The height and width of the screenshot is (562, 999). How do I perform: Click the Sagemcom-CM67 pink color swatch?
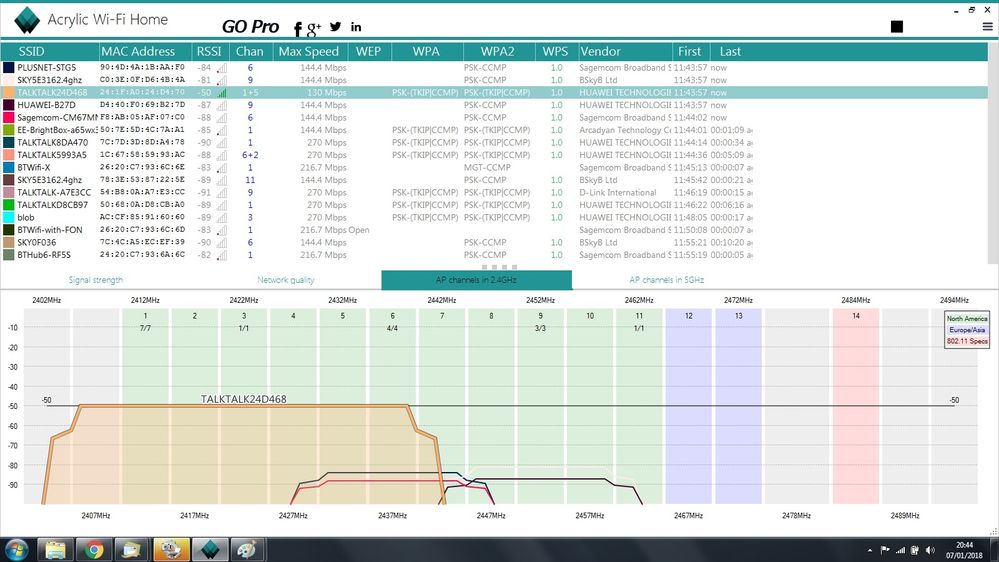(8, 117)
